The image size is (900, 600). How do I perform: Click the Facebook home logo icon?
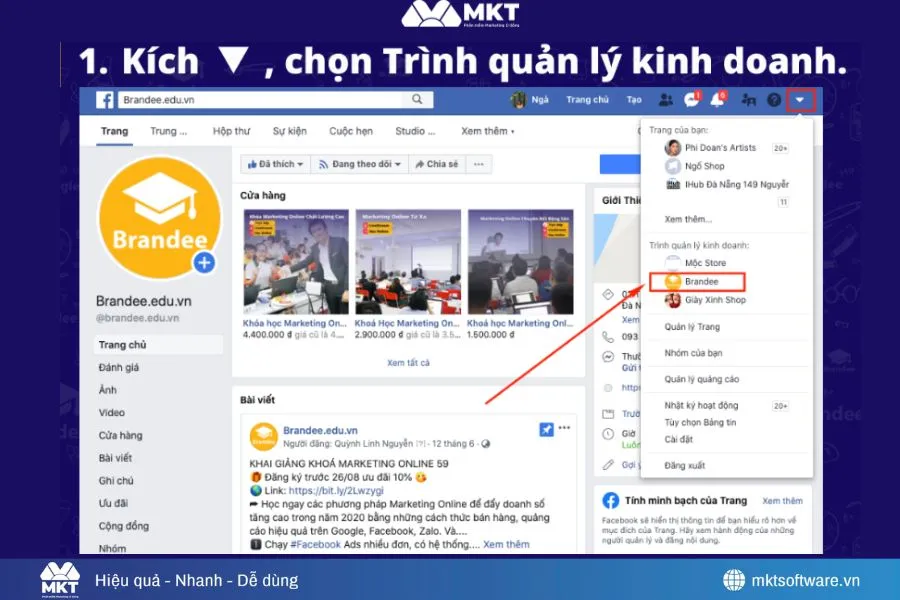click(x=105, y=99)
